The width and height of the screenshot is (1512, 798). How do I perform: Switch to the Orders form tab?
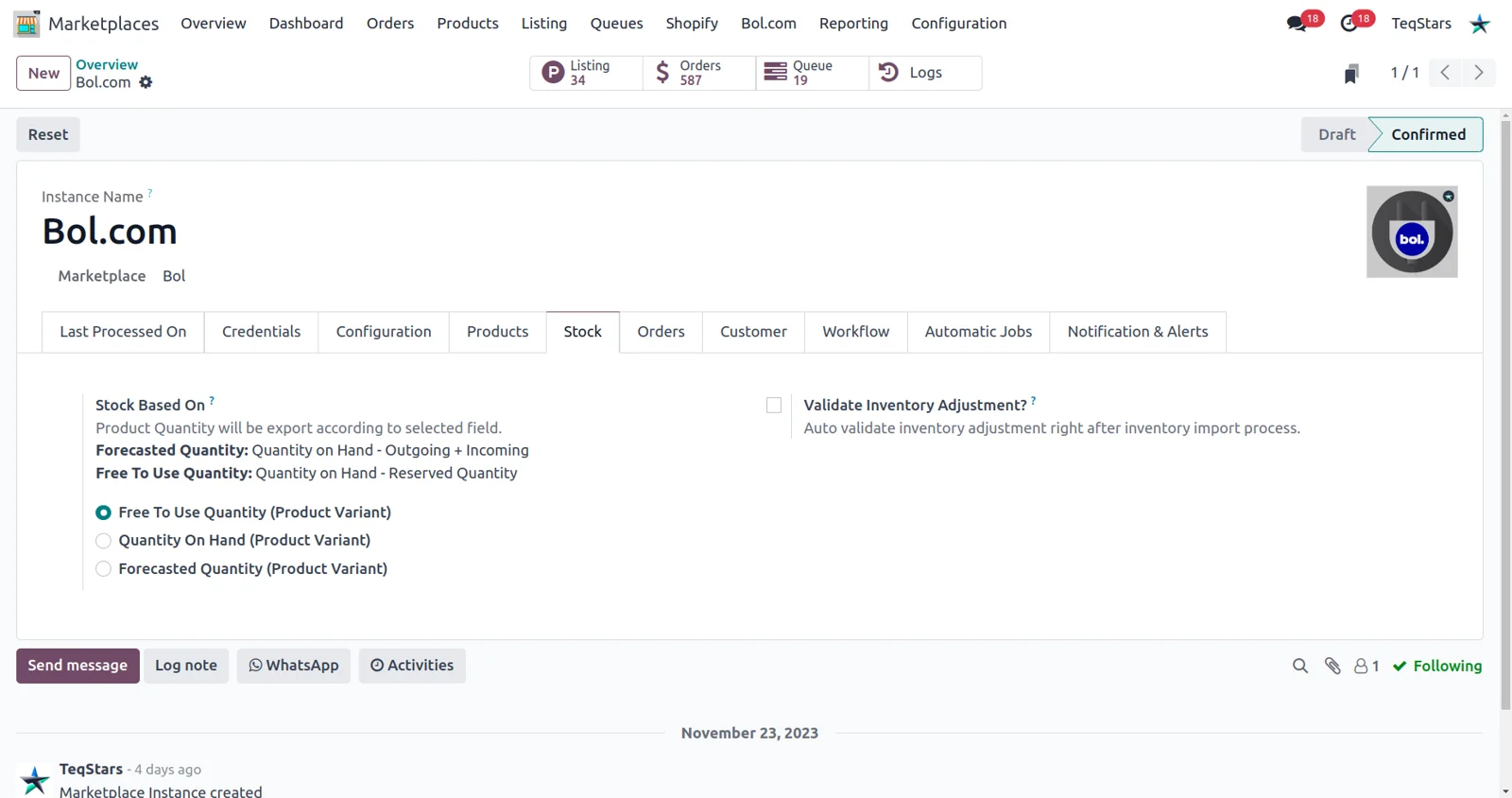point(661,332)
